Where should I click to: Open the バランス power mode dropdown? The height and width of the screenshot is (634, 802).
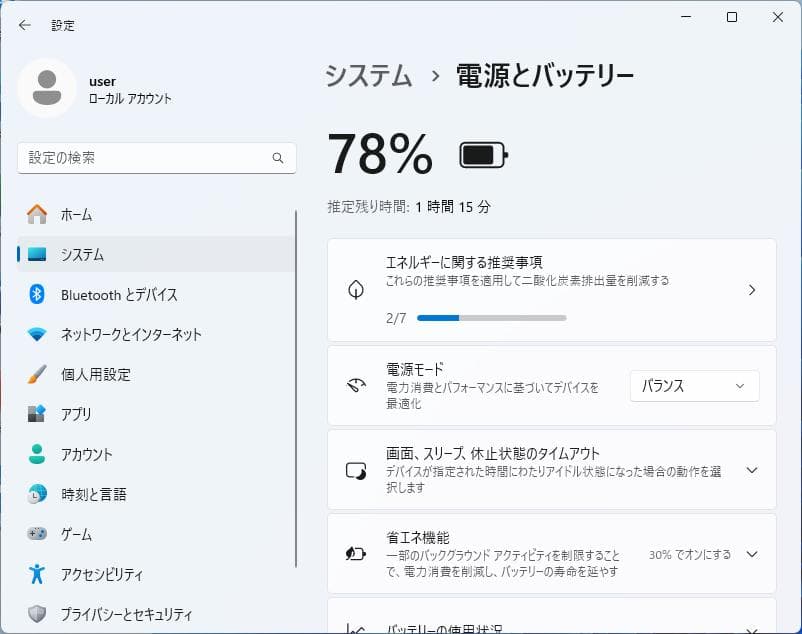694,385
